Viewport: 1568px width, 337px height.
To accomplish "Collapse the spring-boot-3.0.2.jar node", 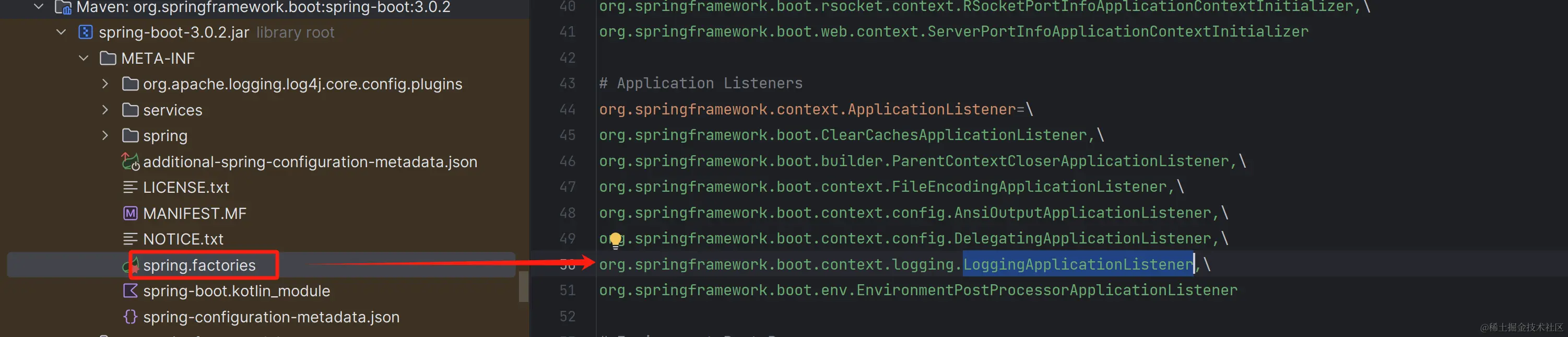I will 61,32.
